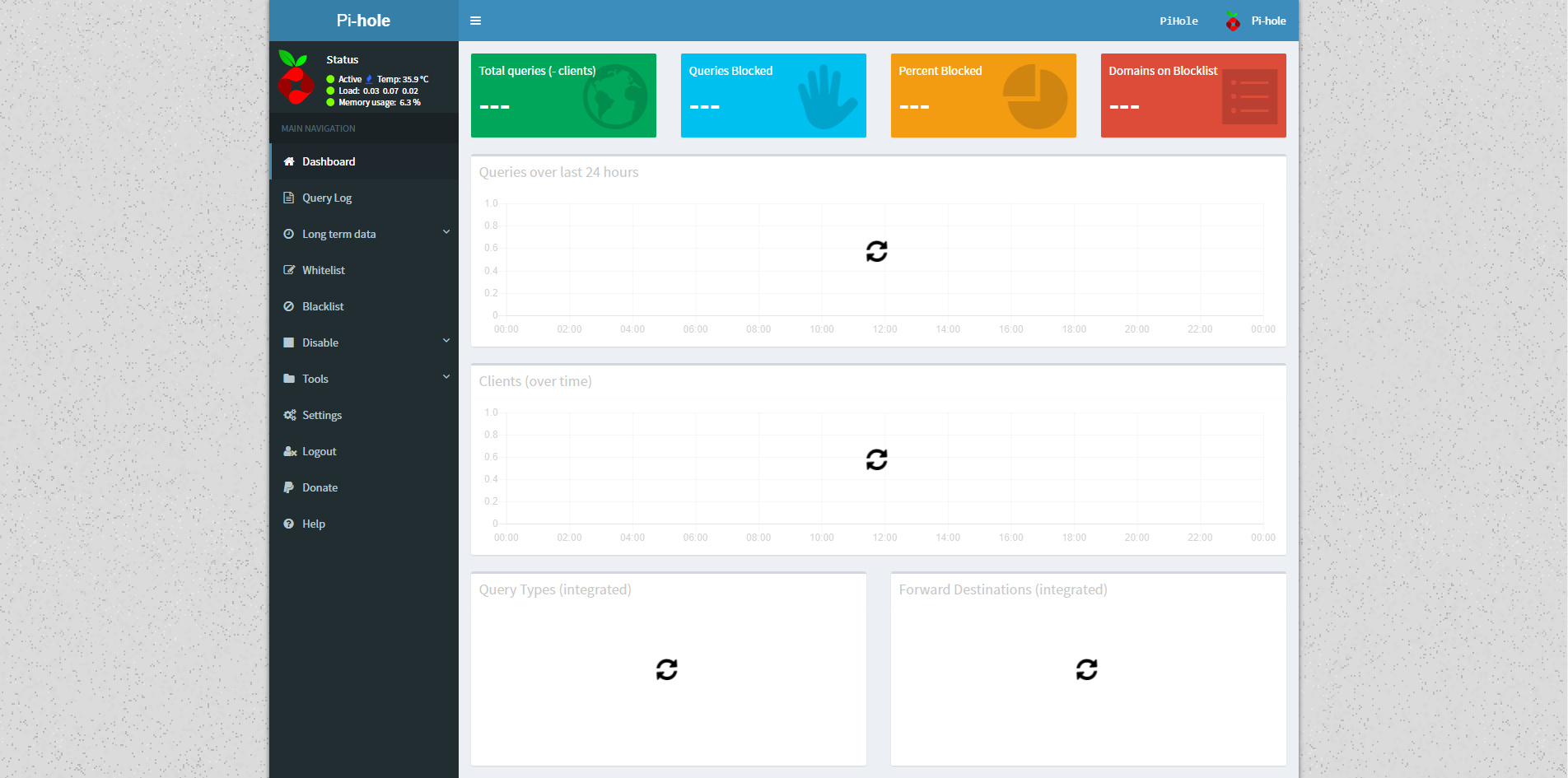Viewport: 1568px width, 778px height.
Task: Select the Help menu item
Action: point(313,524)
